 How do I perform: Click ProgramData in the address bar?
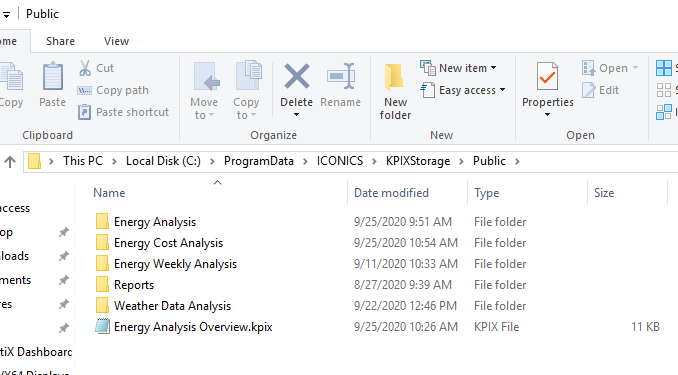pyautogui.click(x=259, y=161)
